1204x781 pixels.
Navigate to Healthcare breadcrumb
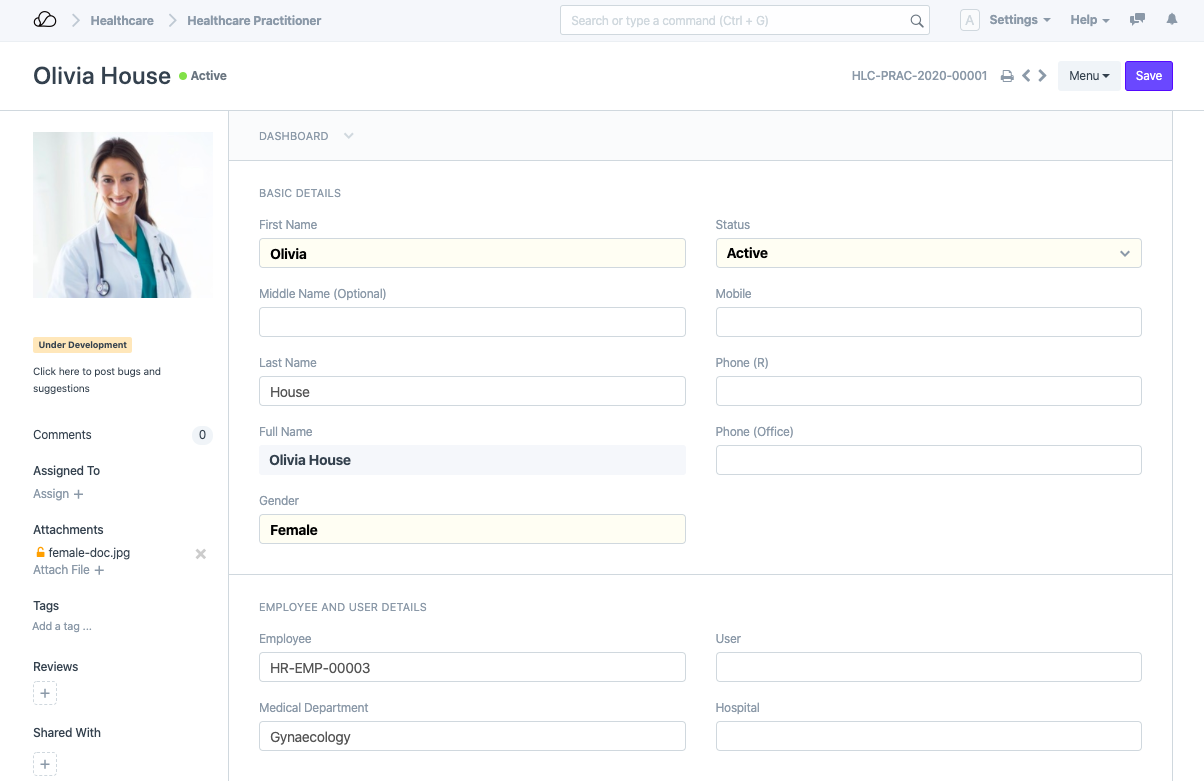[122, 20]
